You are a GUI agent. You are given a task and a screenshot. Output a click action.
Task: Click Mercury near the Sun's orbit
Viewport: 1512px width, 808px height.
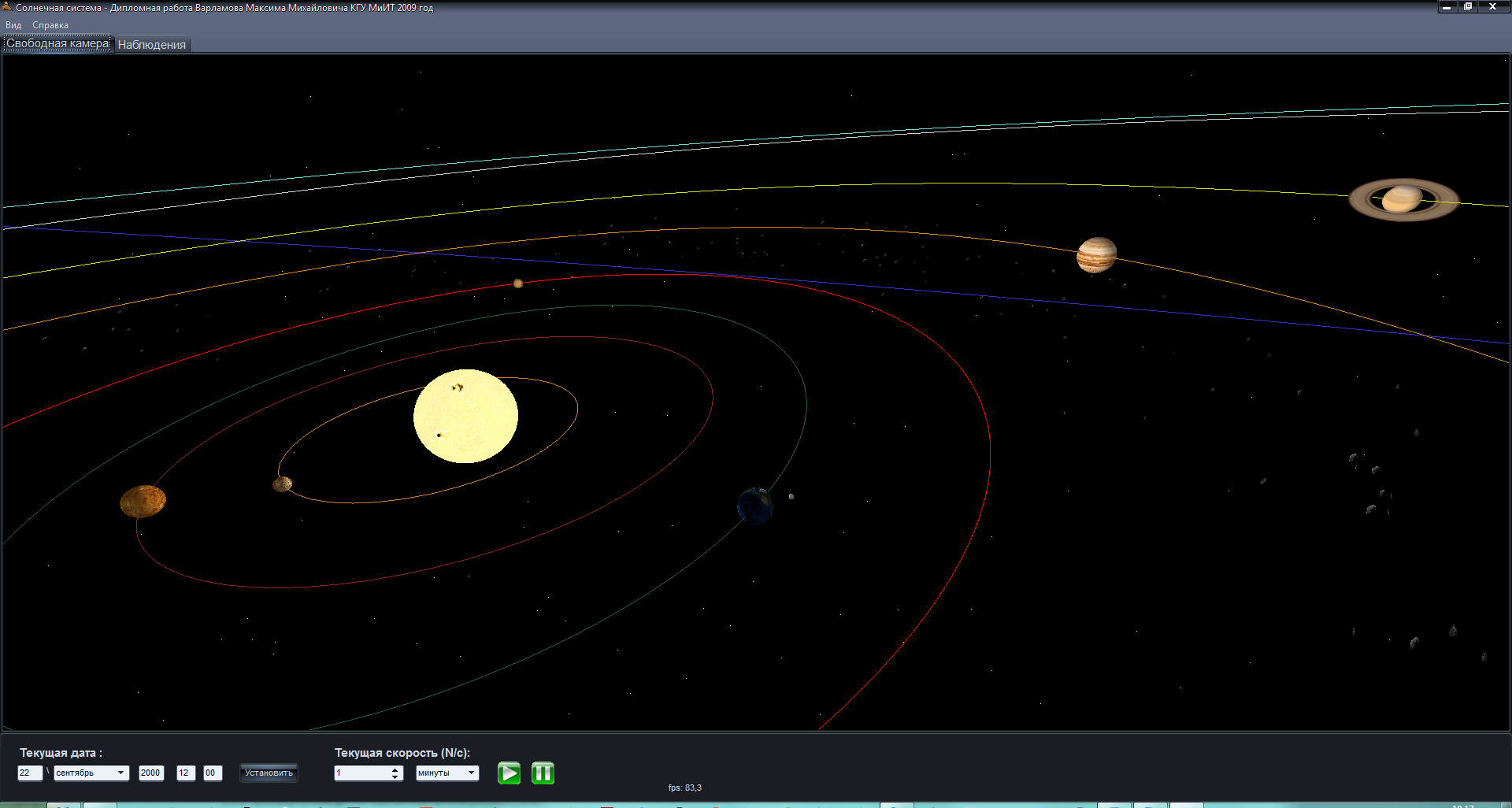pos(282,484)
